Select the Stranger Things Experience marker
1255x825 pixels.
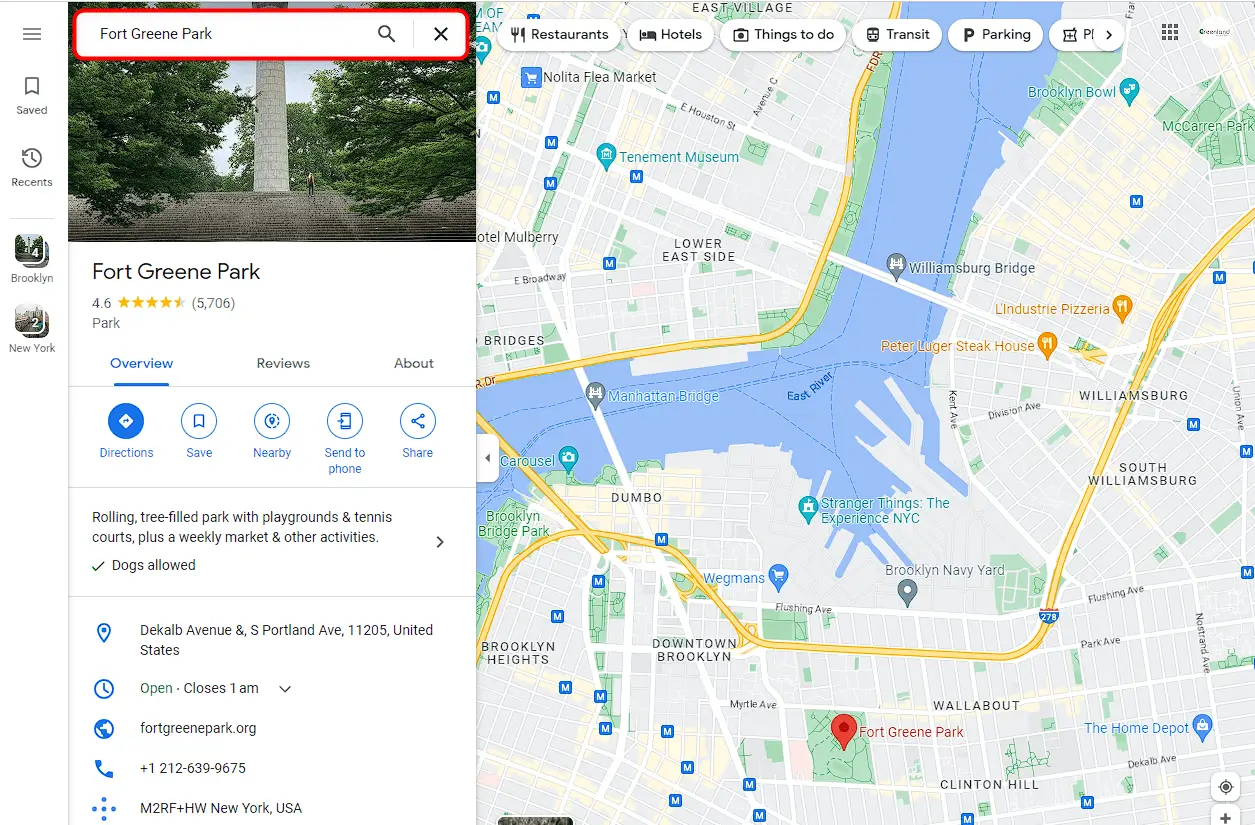coord(808,509)
